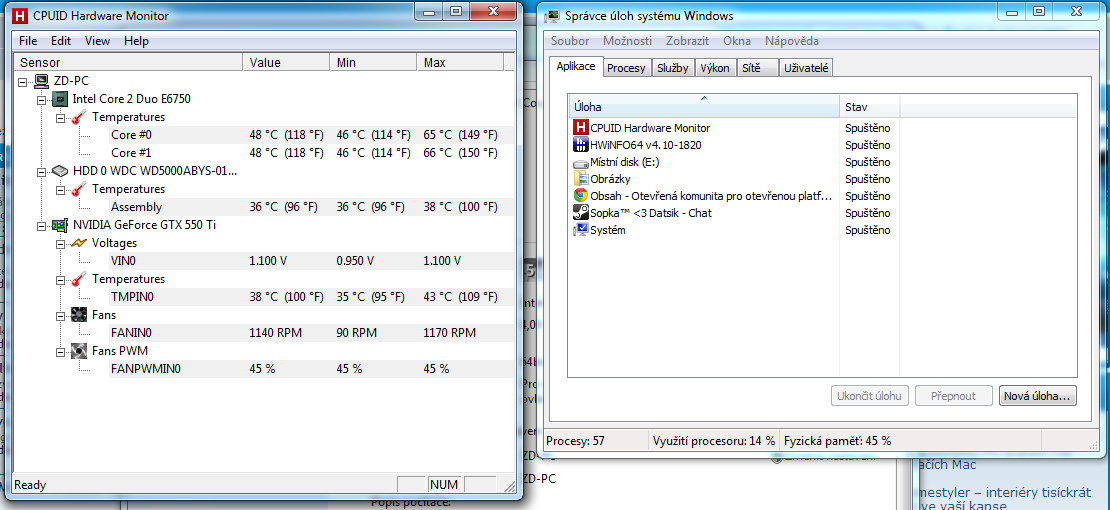
Task: Click the Voltages lightning icon
Action: 79,243
